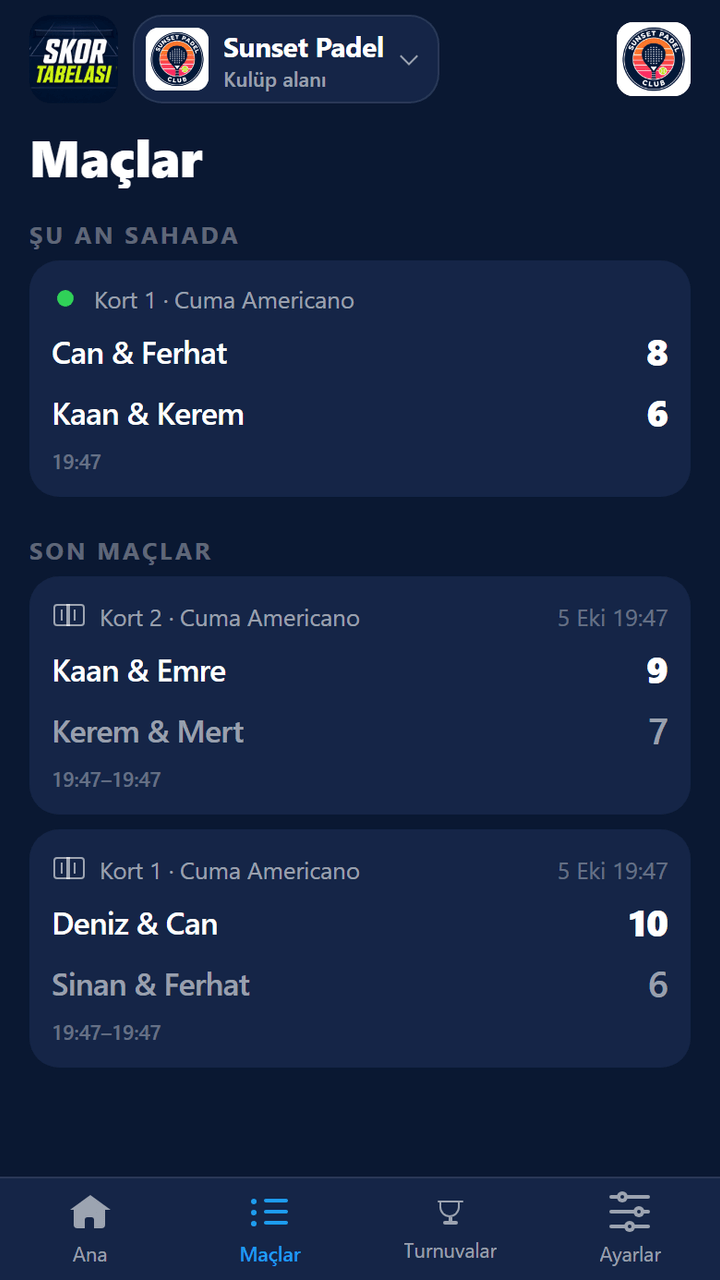Tap the Skor Tabelası app logo
Image resolution: width=720 pixels, height=1280 pixels.
coord(74,59)
